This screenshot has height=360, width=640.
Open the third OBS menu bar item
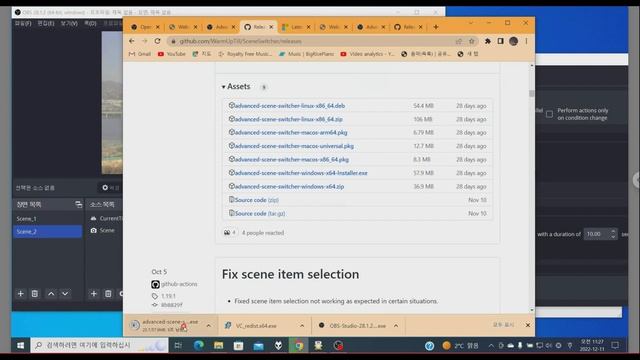(69, 24)
